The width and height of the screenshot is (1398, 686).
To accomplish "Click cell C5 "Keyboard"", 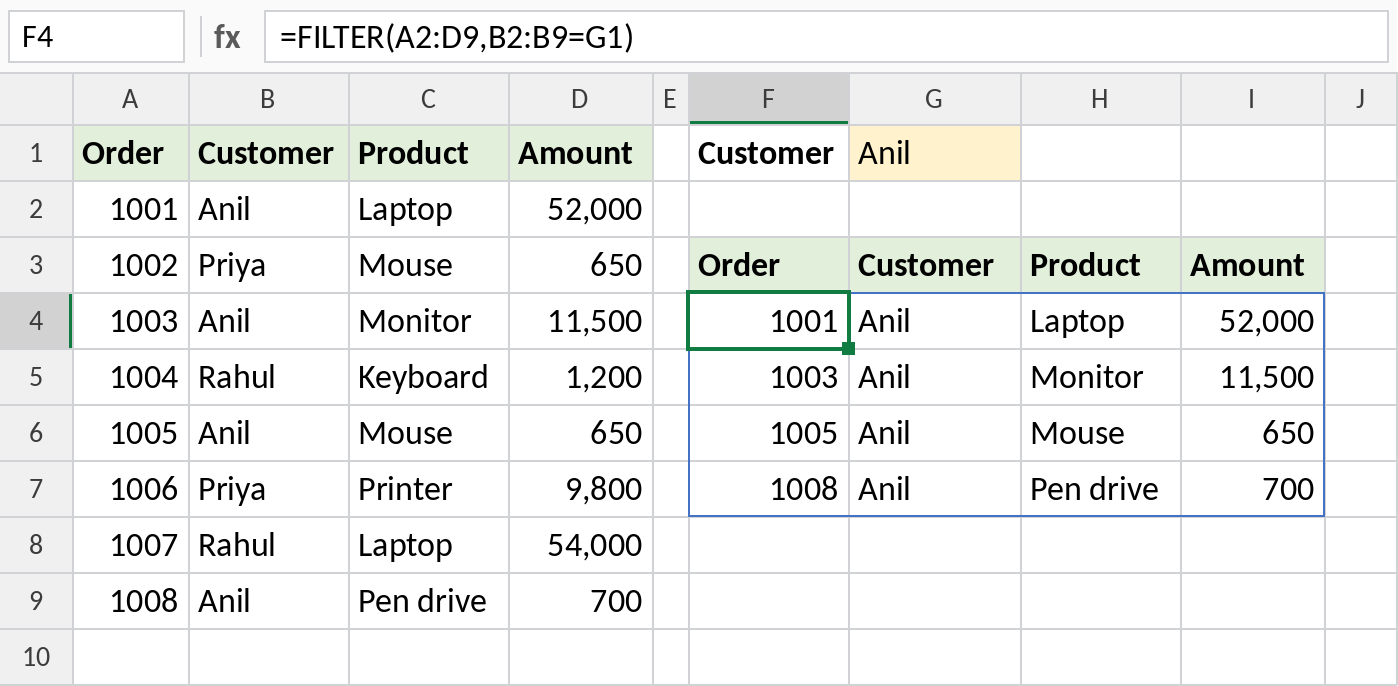I will point(429,377).
